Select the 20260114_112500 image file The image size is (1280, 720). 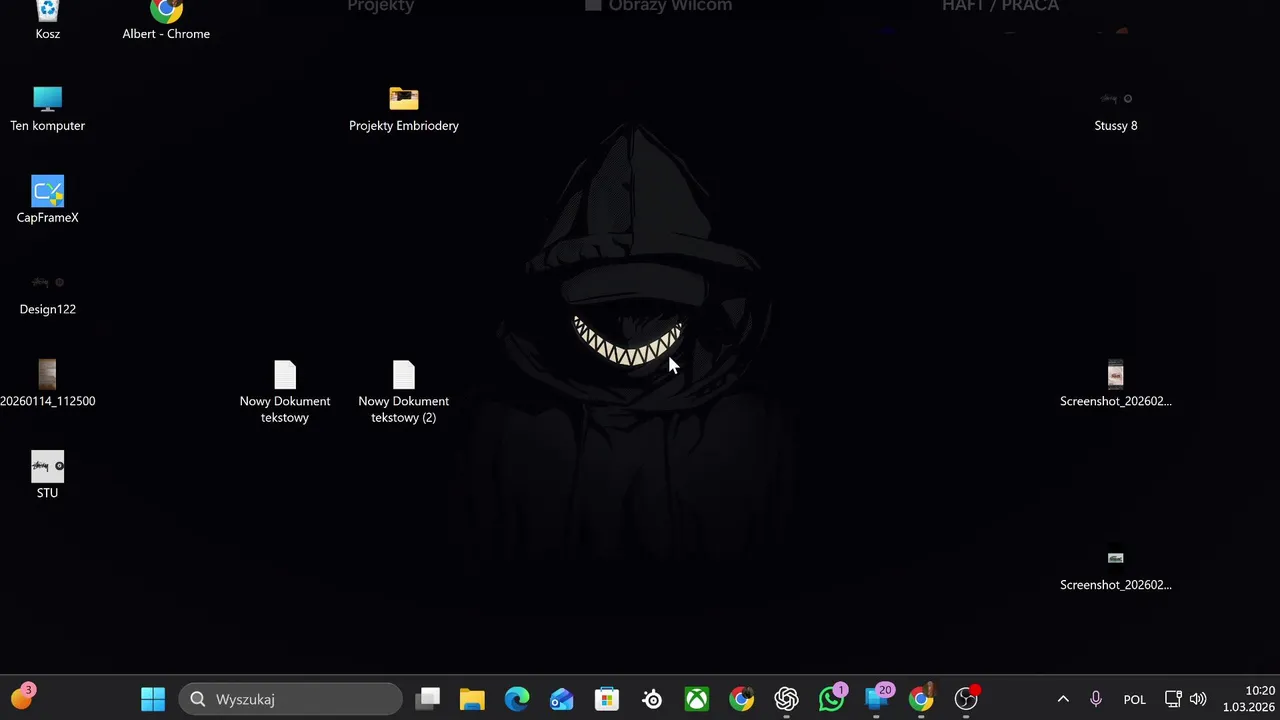(47, 384)
